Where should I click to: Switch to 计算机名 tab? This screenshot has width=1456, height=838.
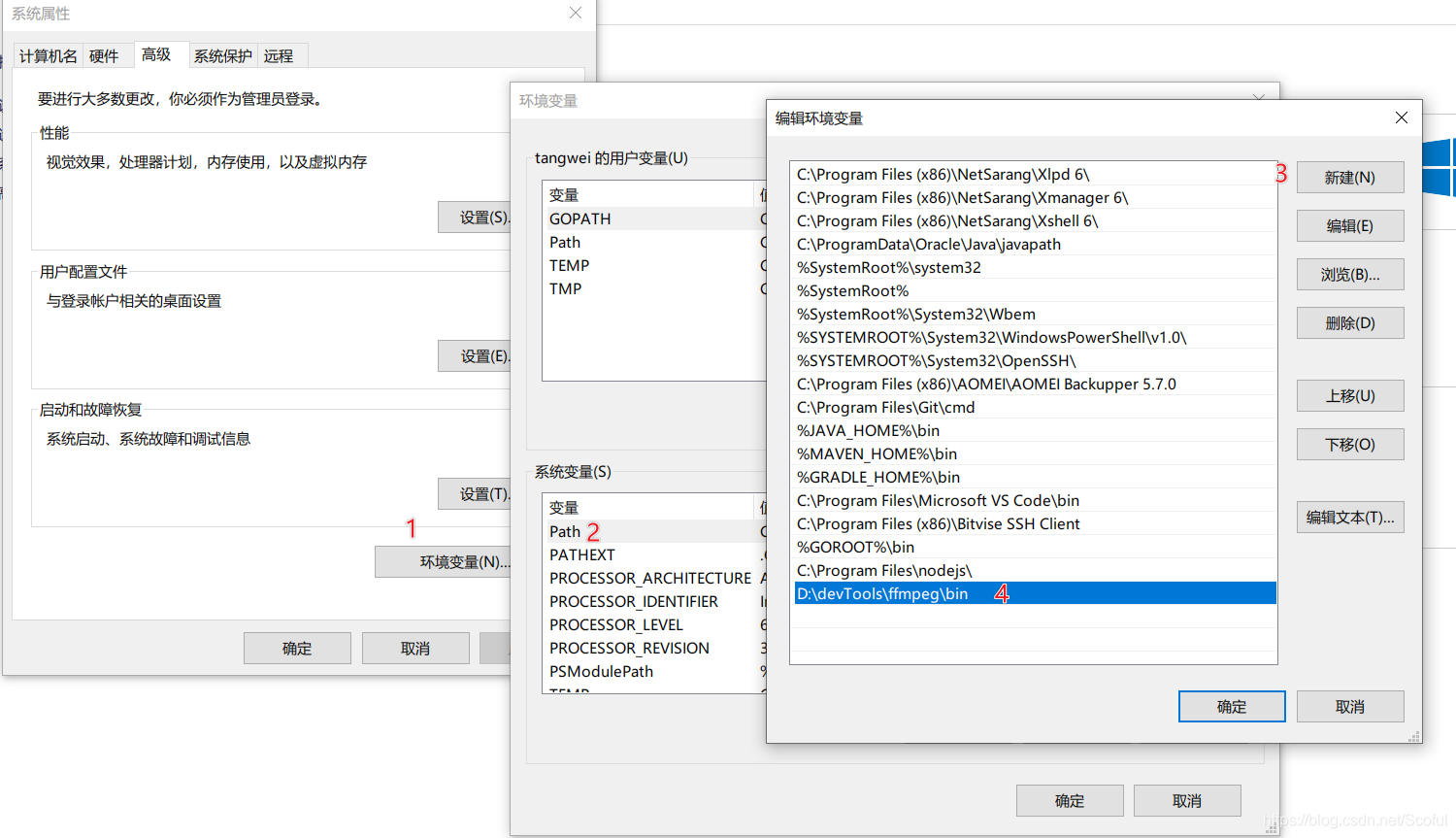coord(49,56)
